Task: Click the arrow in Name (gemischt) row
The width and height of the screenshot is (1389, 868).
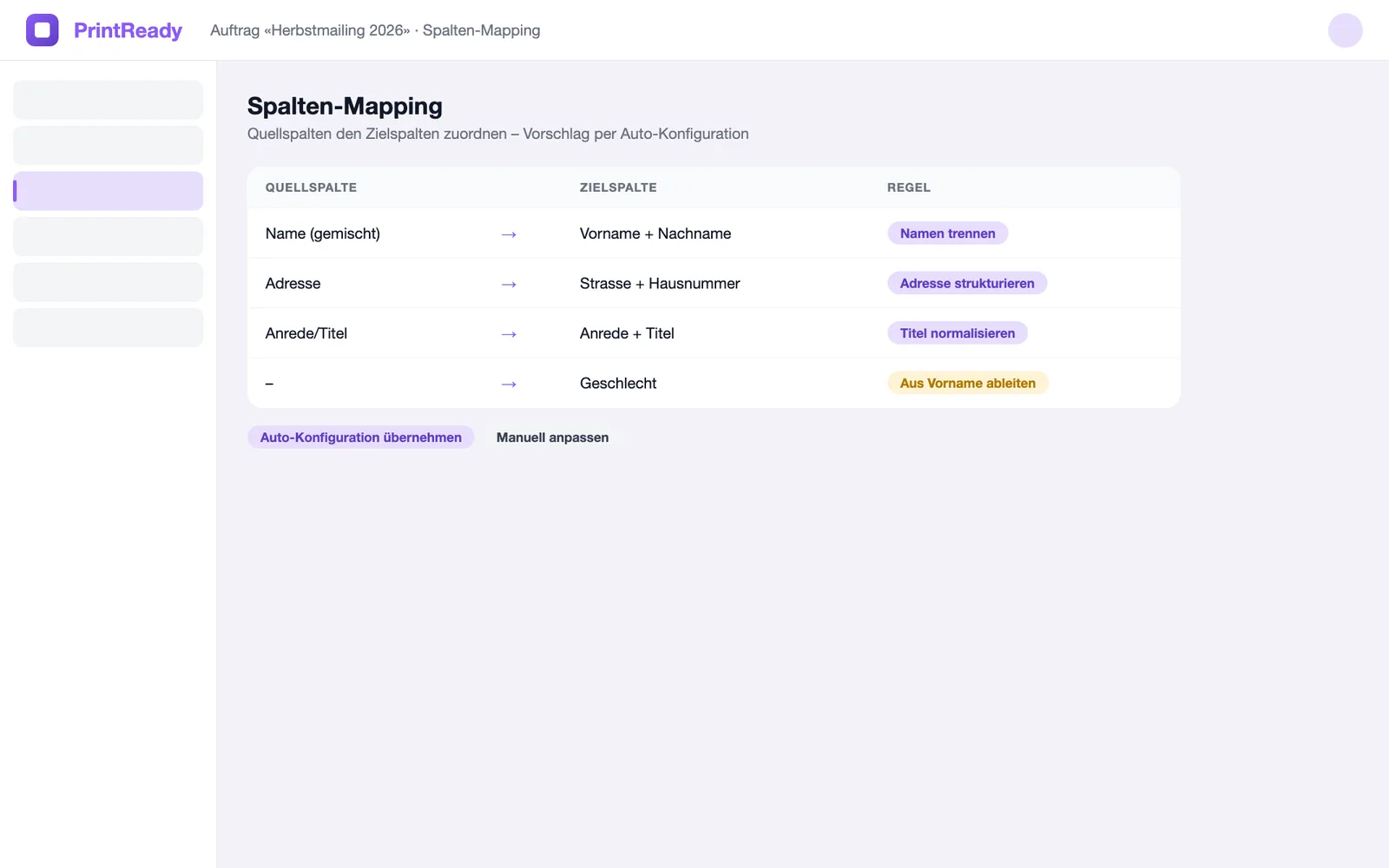Action: click(509, 234)
